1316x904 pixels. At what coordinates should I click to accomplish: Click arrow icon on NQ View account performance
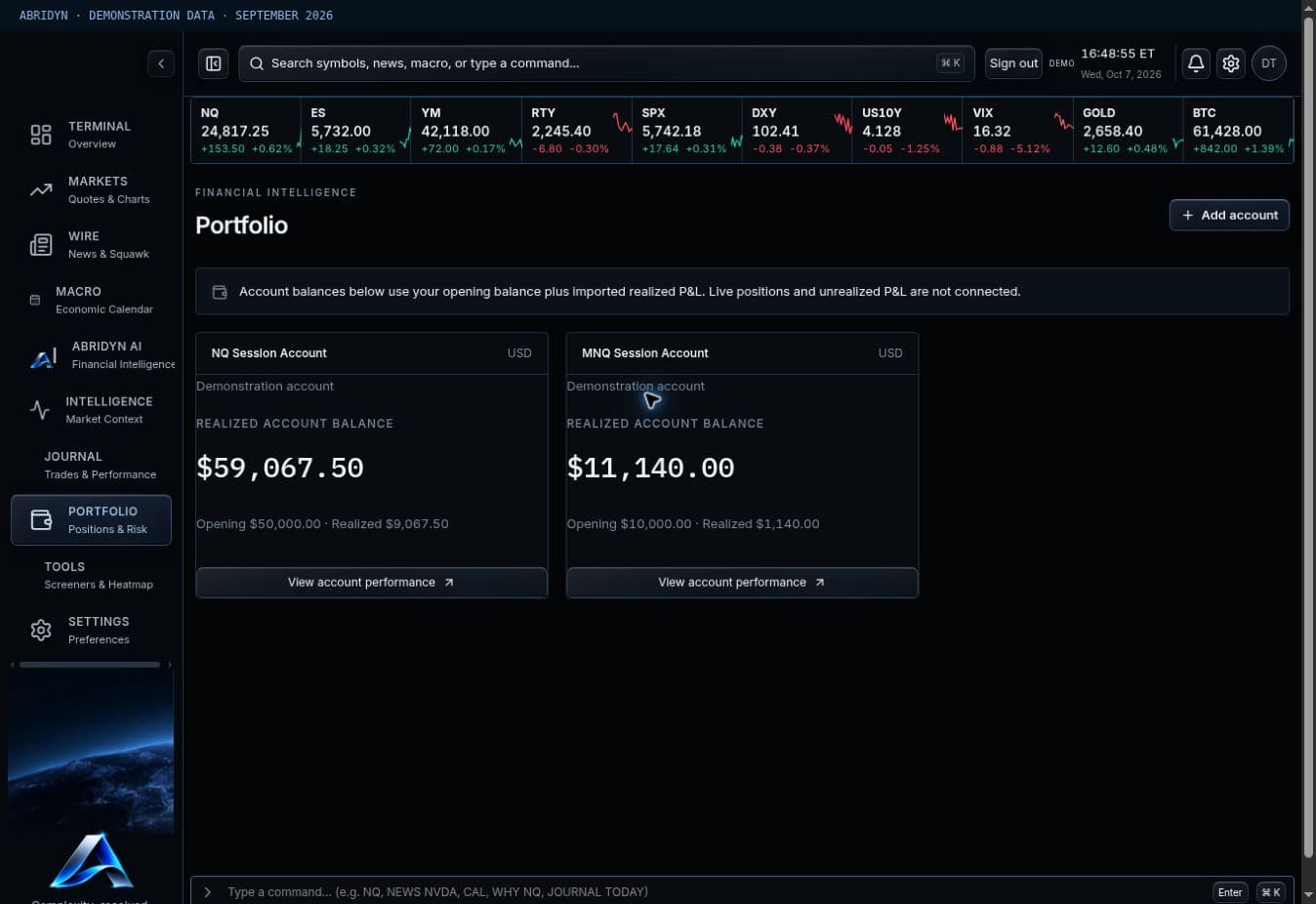point(449,583)
